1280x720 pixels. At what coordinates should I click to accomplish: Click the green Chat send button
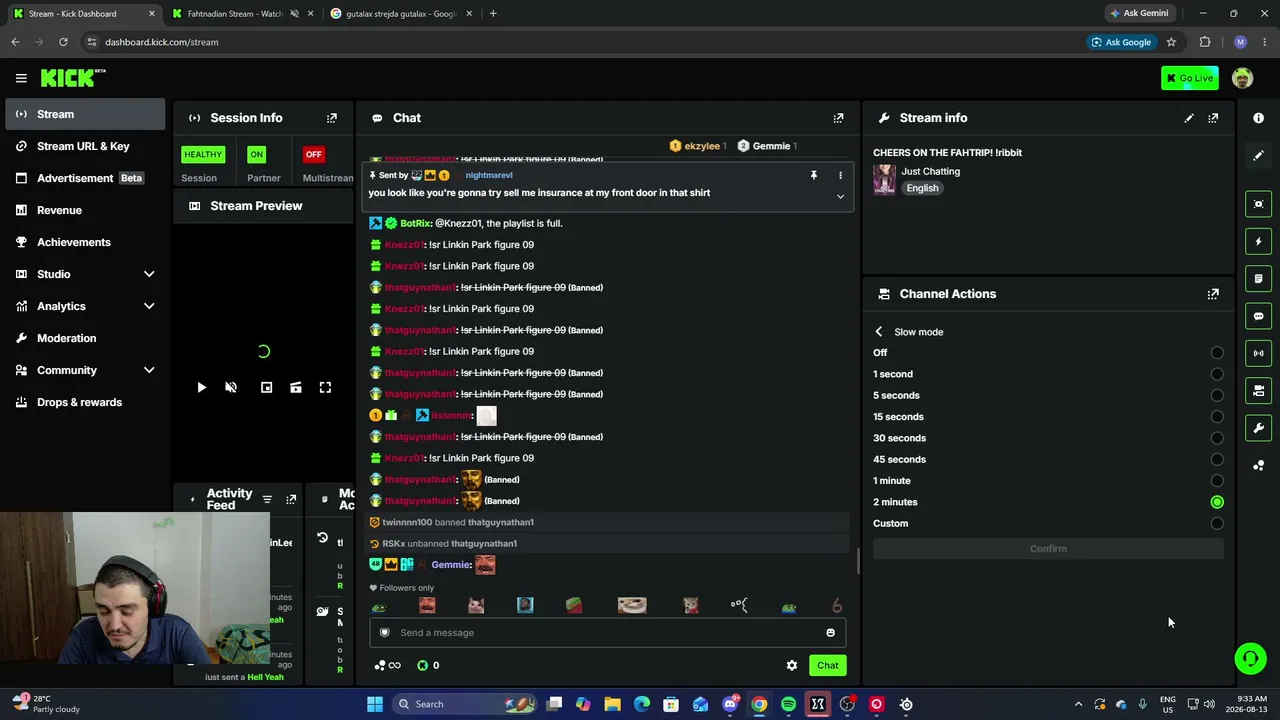(827, 665)
